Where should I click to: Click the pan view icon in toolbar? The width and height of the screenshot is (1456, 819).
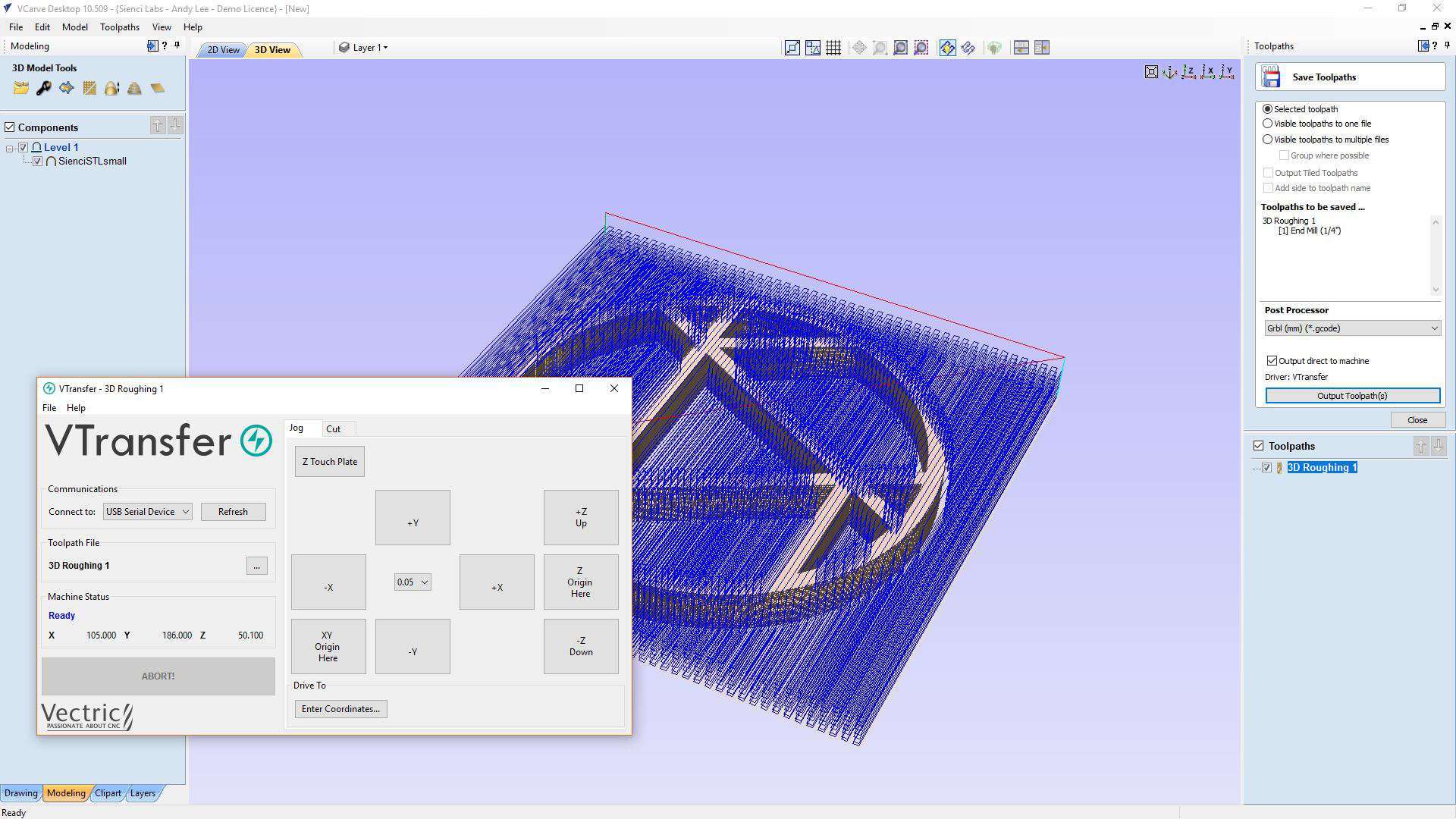coord(859,48)
